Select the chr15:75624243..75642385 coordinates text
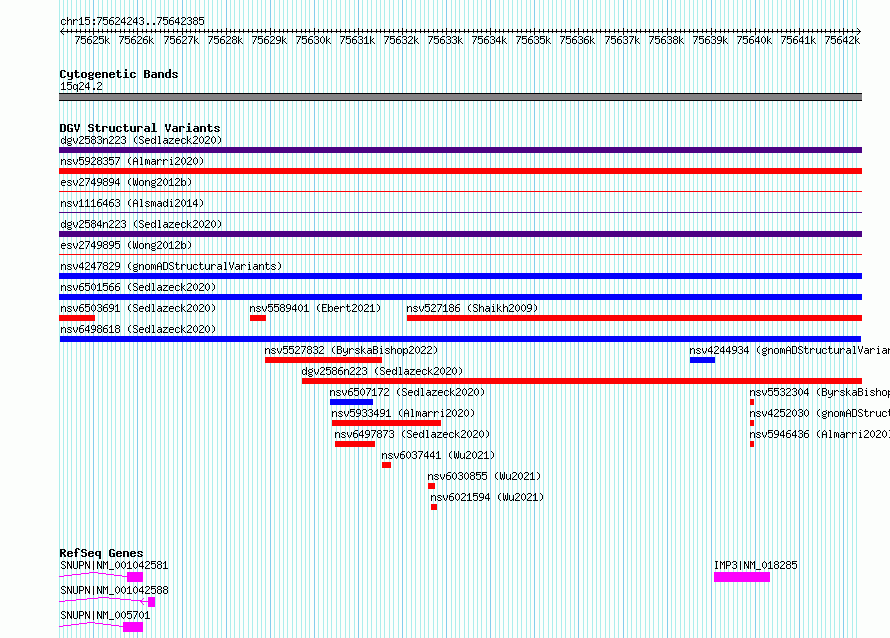 point(132,21)
